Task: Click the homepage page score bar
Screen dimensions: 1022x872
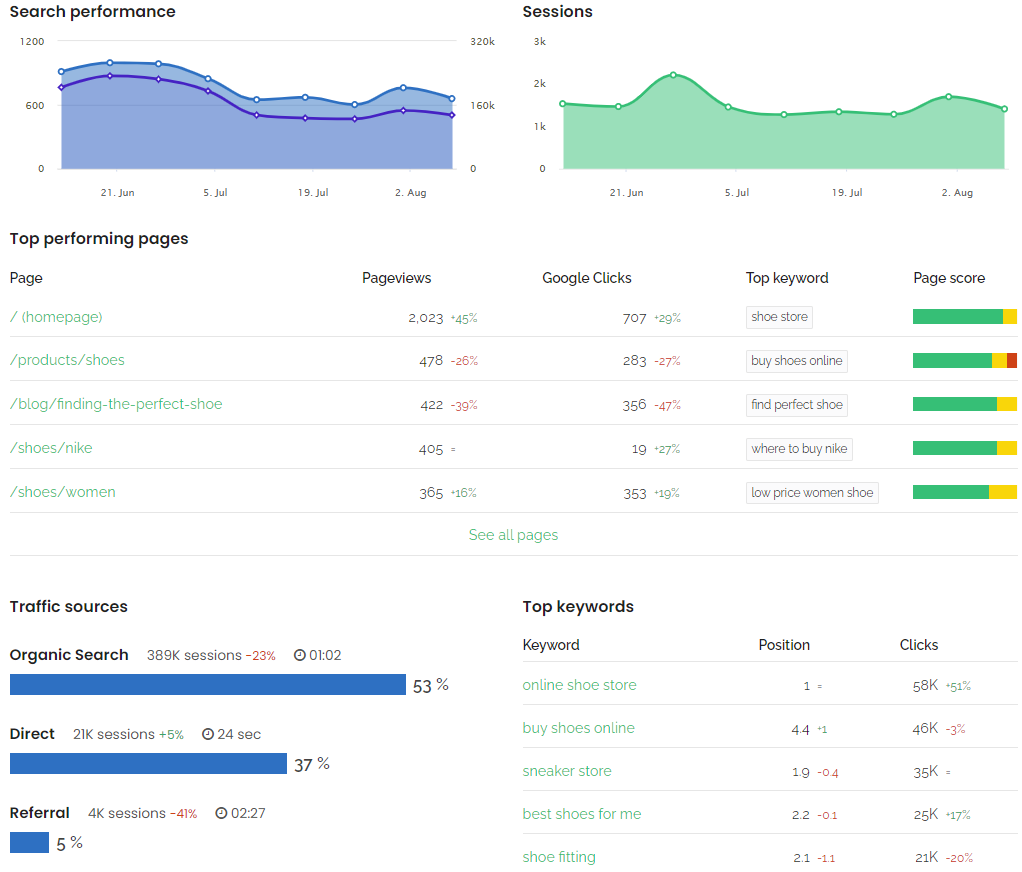Action: pos(965,317)
